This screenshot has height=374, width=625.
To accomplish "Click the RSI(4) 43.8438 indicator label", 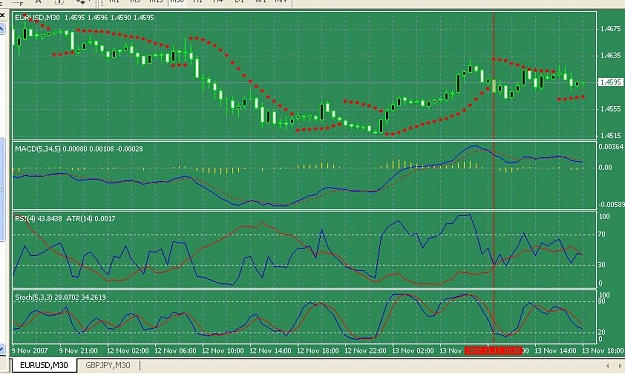I will [38, 218].
